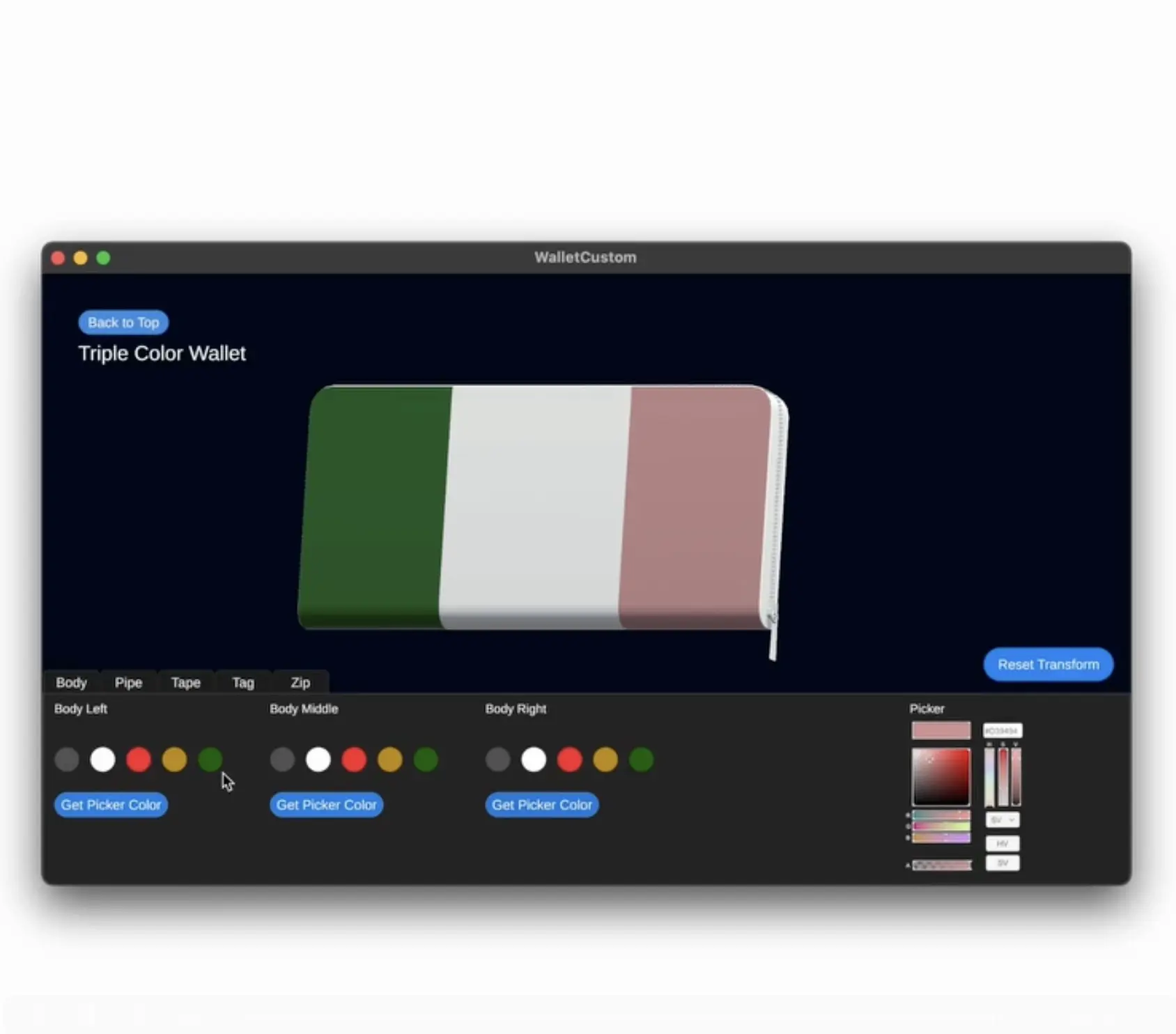This screenshot has height=1034, width=1176.
Task: Select the Tape tab
Action: point(186,683)
